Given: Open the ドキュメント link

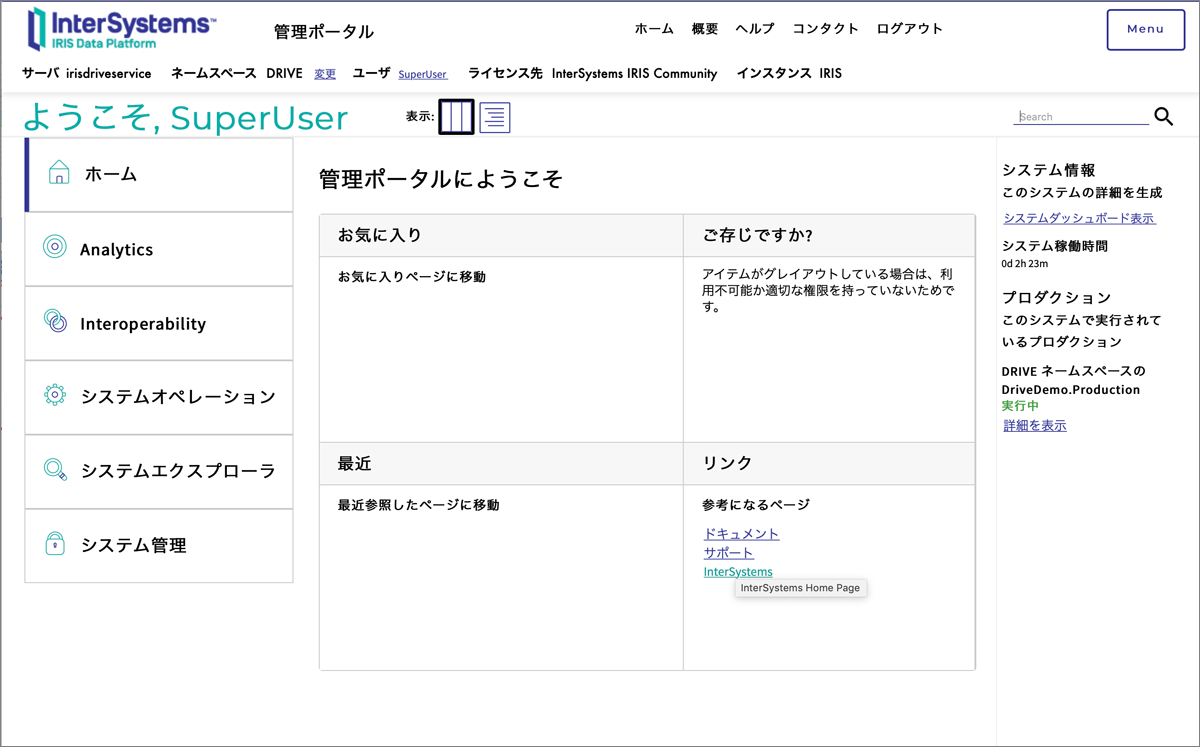Looking at the screenshot, I should (x=741, y=534).
